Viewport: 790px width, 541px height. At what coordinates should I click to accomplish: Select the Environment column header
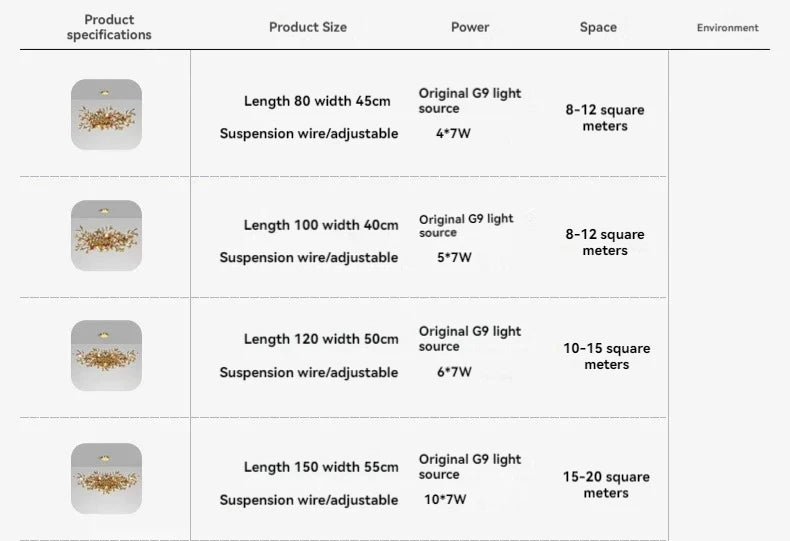coord(728,27)
